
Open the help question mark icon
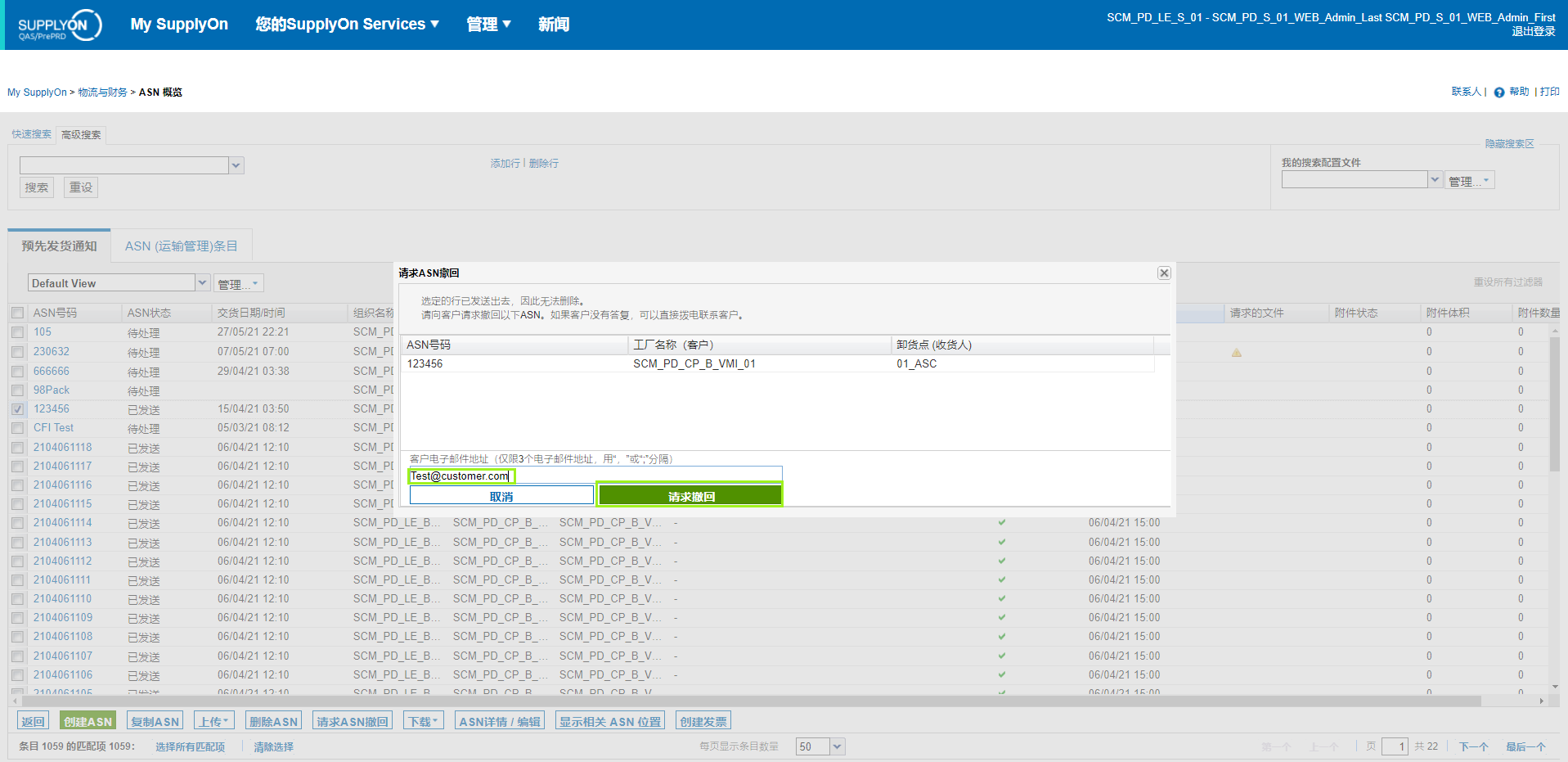click(x=1498, y=92)
